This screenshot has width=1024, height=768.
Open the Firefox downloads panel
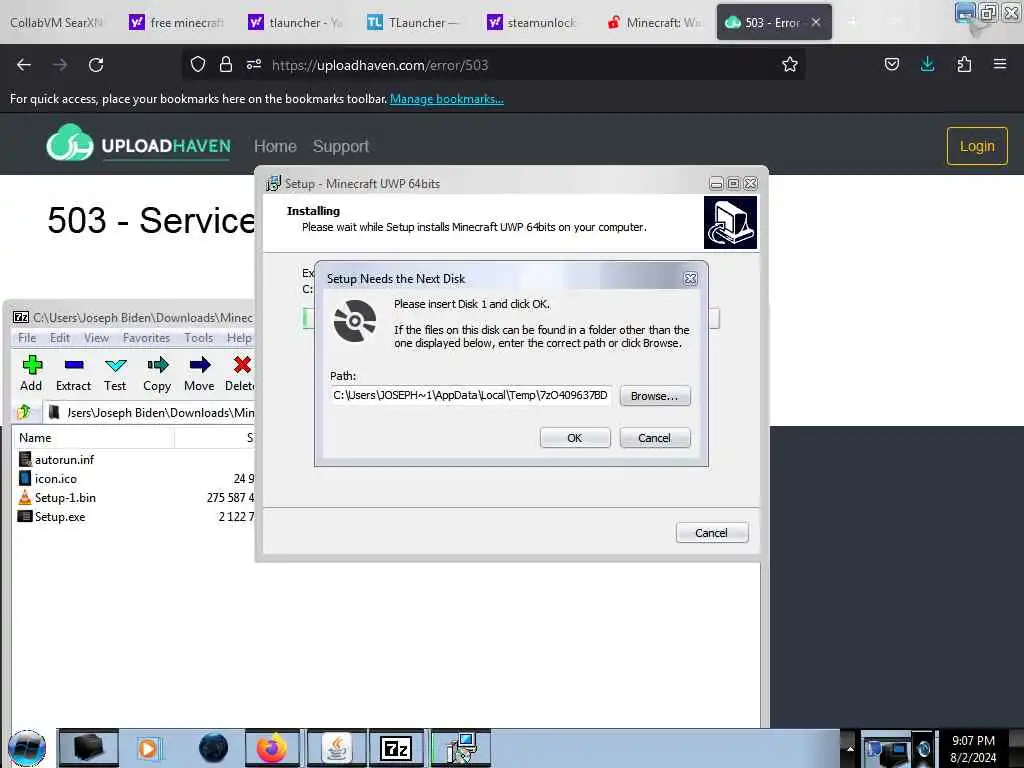click(x=927, y=64)
